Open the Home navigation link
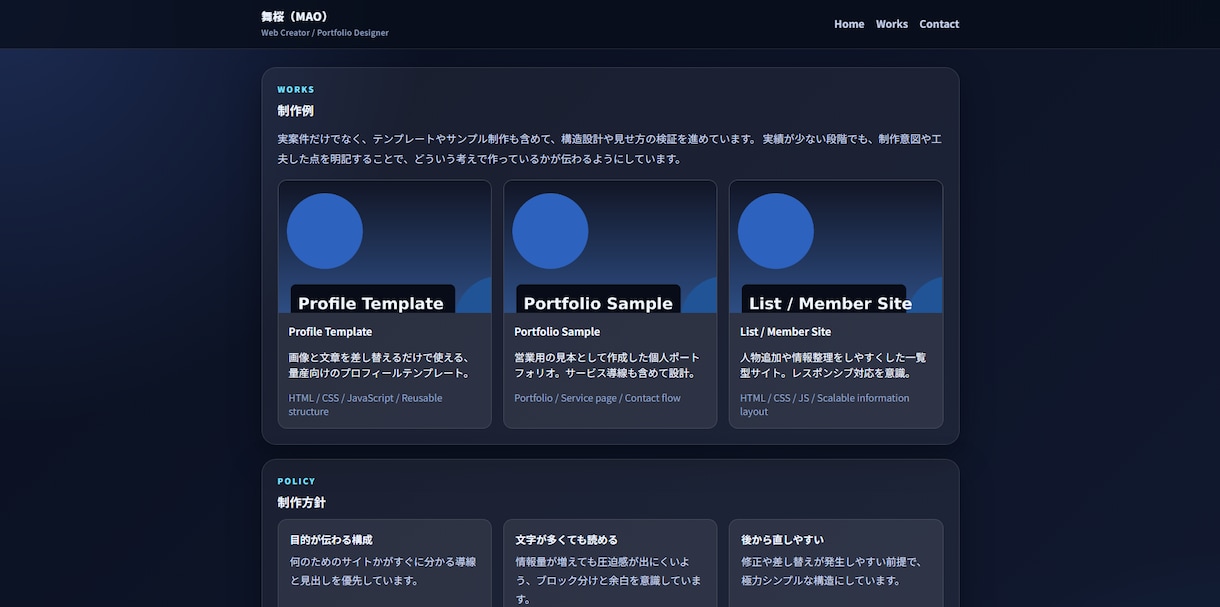 849,24
